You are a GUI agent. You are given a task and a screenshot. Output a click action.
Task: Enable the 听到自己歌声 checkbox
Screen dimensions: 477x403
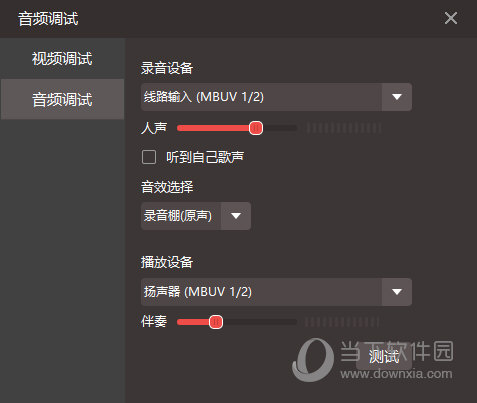point(149,157)
